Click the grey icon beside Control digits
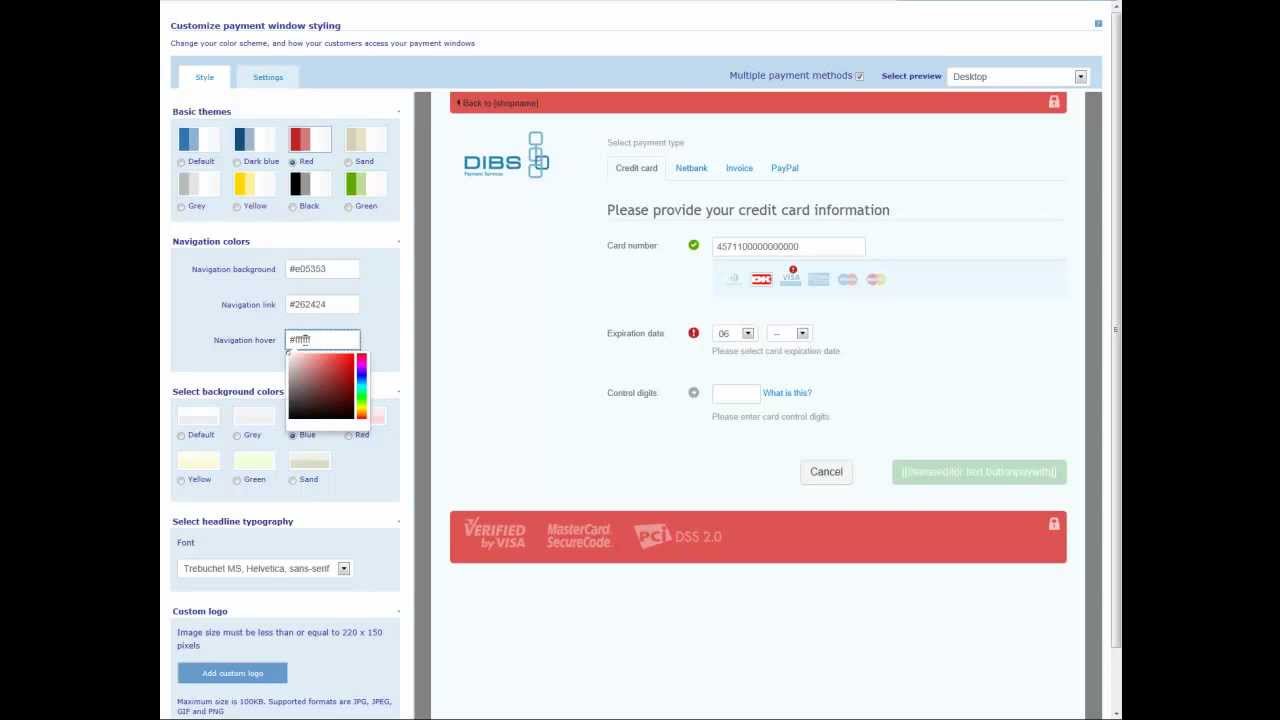Image resolution: width=1280 pixels, height=720 pixels. [693, 393]
